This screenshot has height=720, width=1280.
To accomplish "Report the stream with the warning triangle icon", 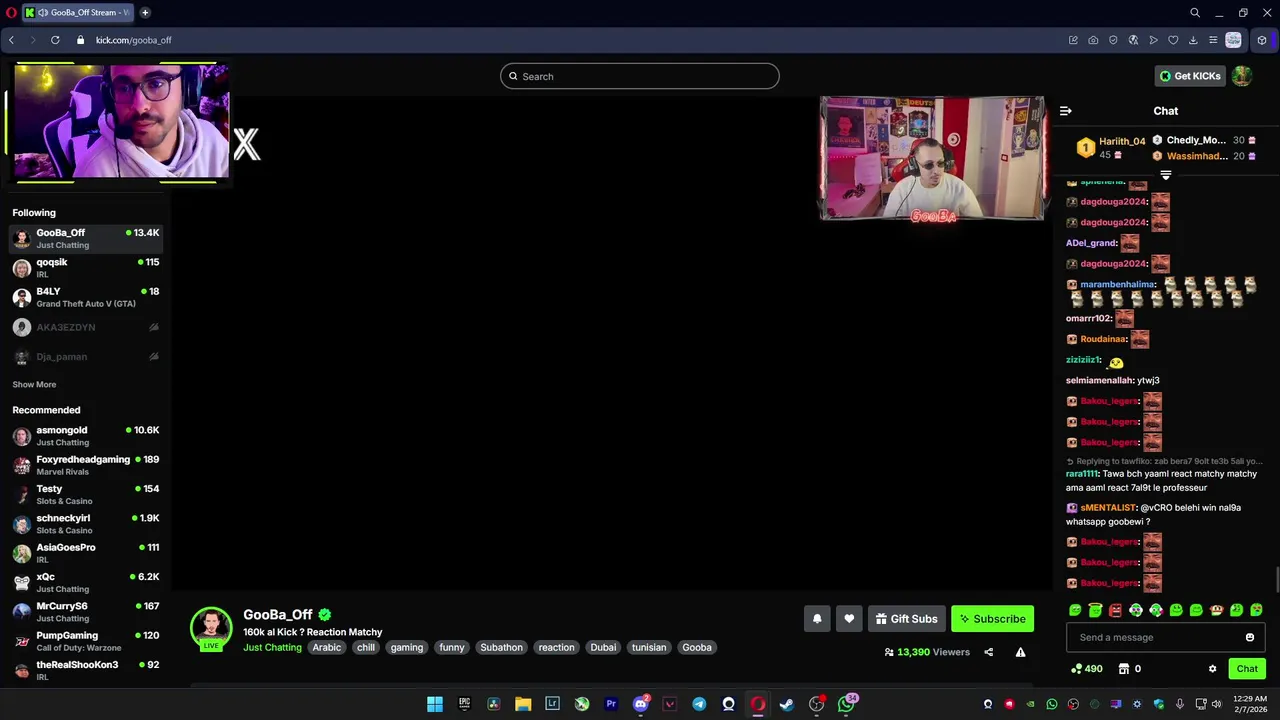I will click(x=1020, y=652).
